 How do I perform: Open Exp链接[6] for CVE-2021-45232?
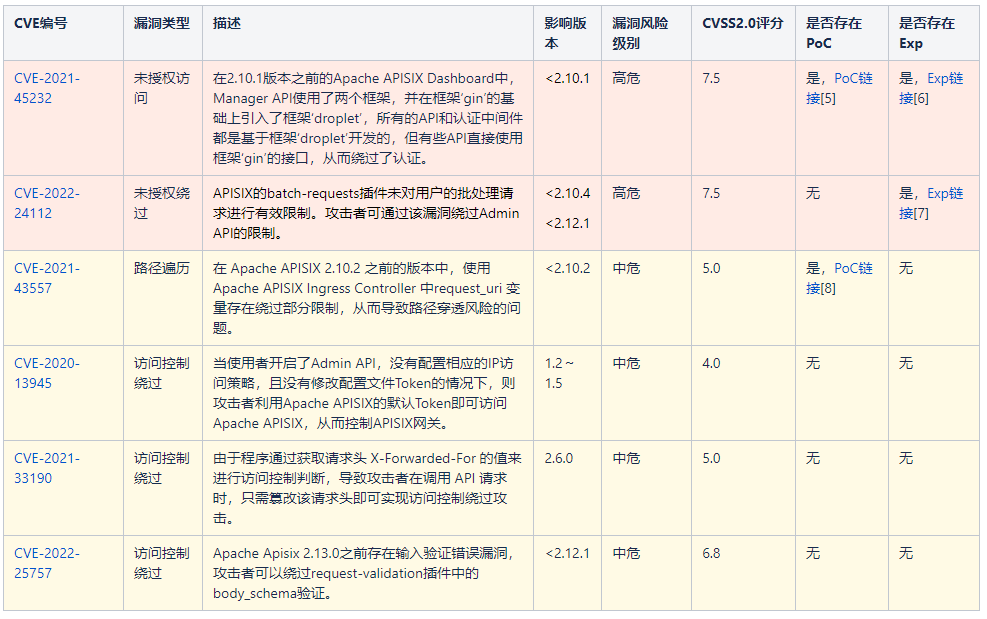(x=931, y=88)
